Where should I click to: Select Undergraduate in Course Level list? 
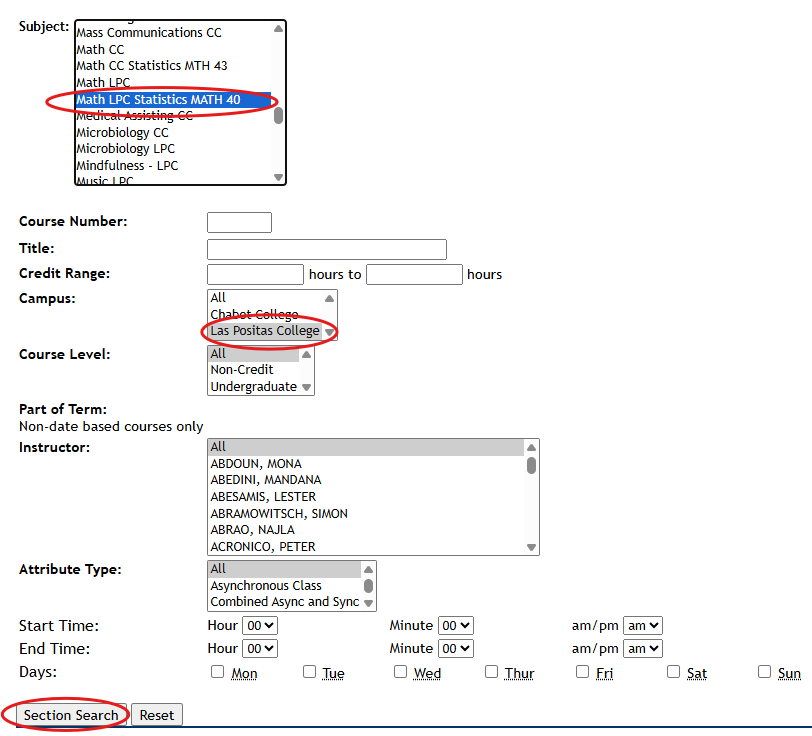(x=253, y=386)
